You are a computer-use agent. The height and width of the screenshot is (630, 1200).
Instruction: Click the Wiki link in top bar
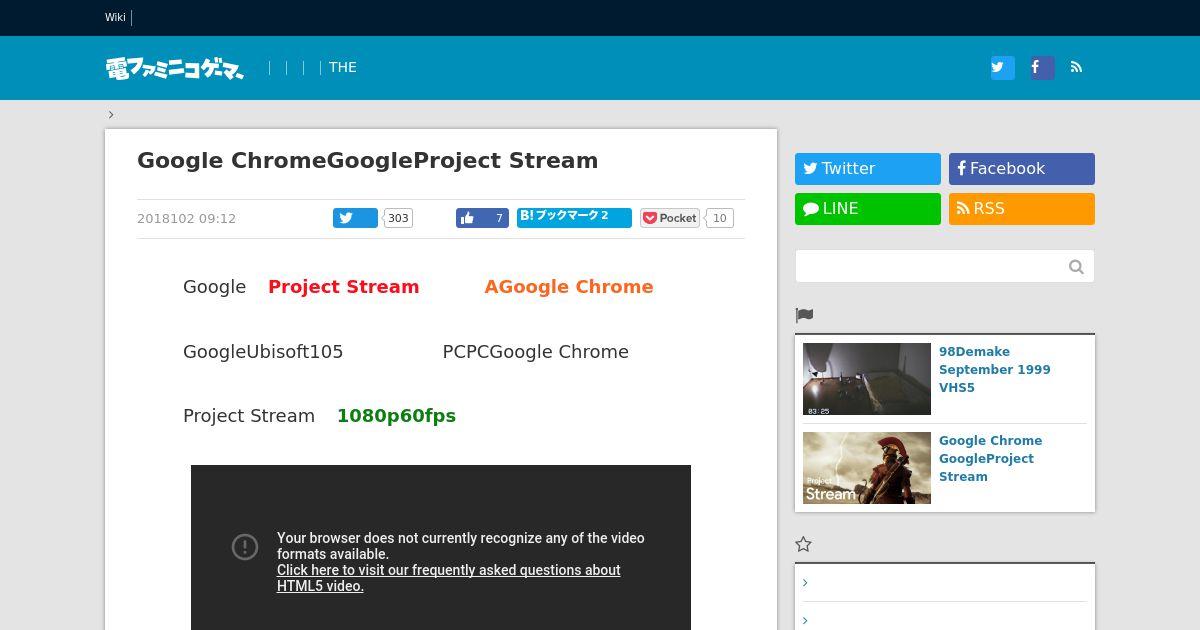pos(115,17)
